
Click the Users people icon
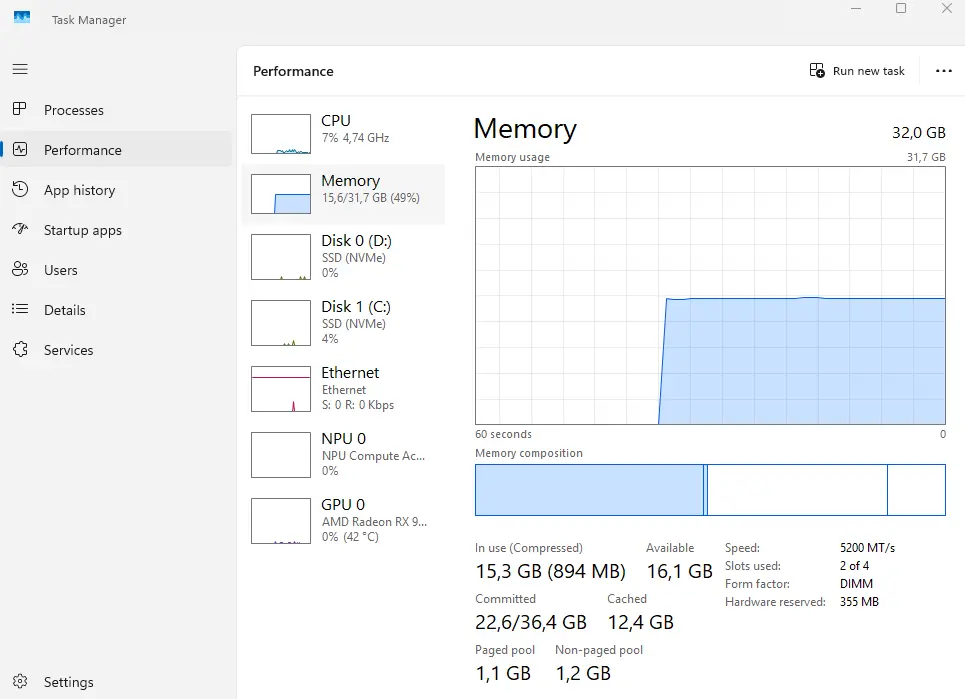20,270
